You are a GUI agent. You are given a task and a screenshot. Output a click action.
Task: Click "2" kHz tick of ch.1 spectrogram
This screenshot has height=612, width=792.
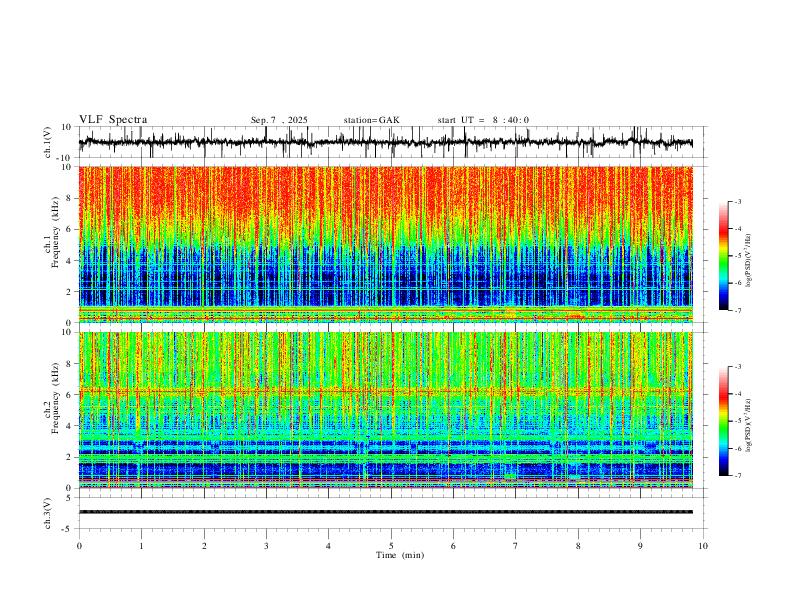tap(70, 291)
